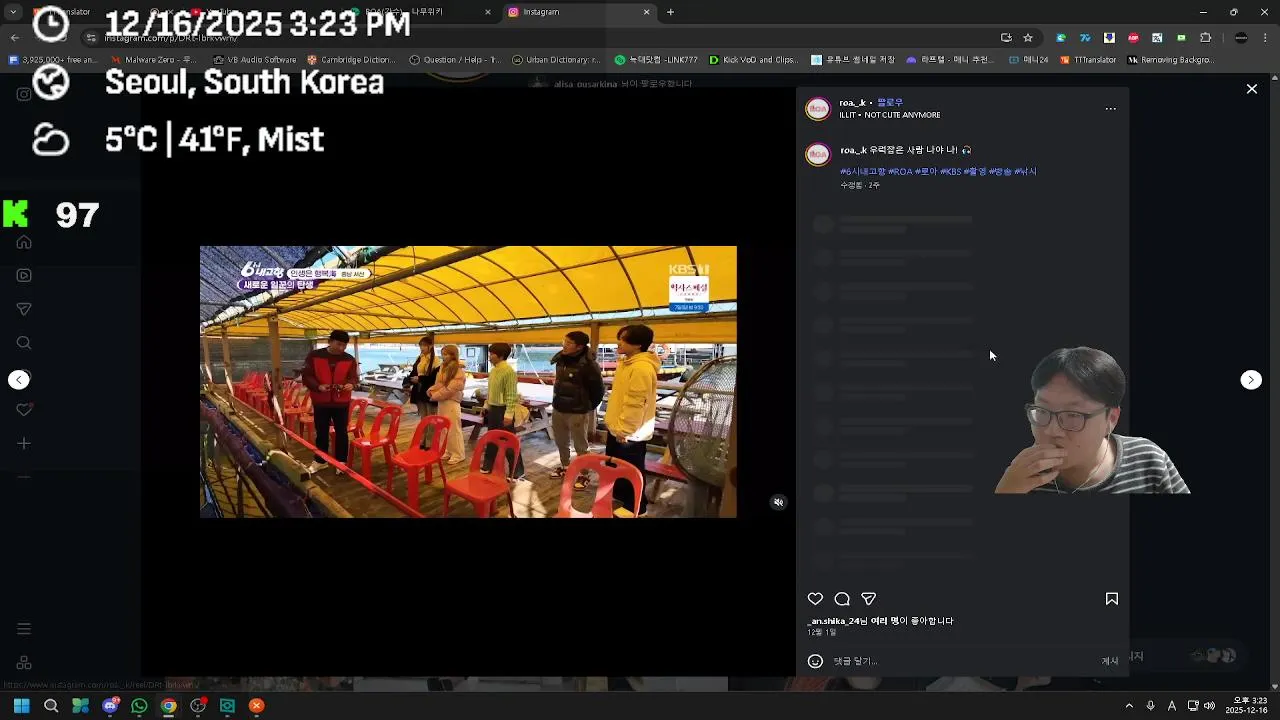
Task: Bookmark this page with star icon
Action: (x=1027, y=38)
